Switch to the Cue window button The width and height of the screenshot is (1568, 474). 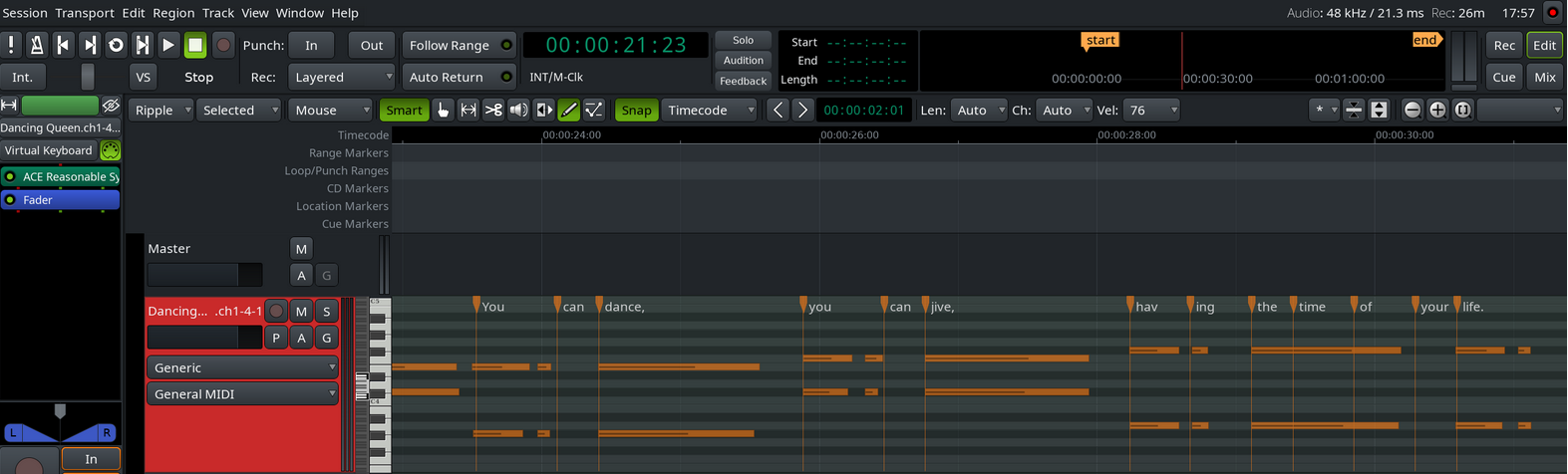coord(1504,77)
